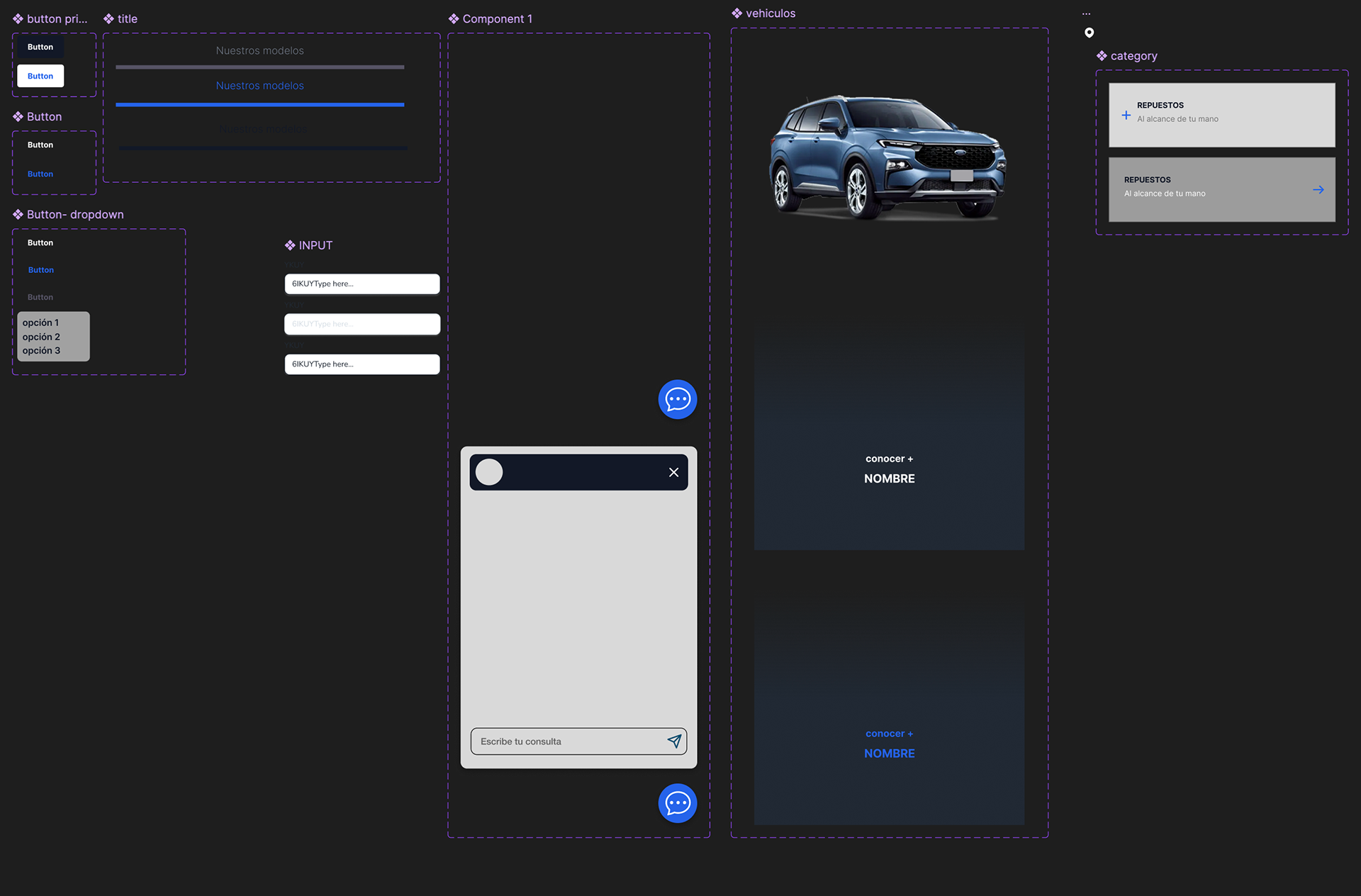Image resolution: width=1361 pixels, height=896 pixels.
Task: Click the blue SUV vehicle image
Action: click(887, 157)
